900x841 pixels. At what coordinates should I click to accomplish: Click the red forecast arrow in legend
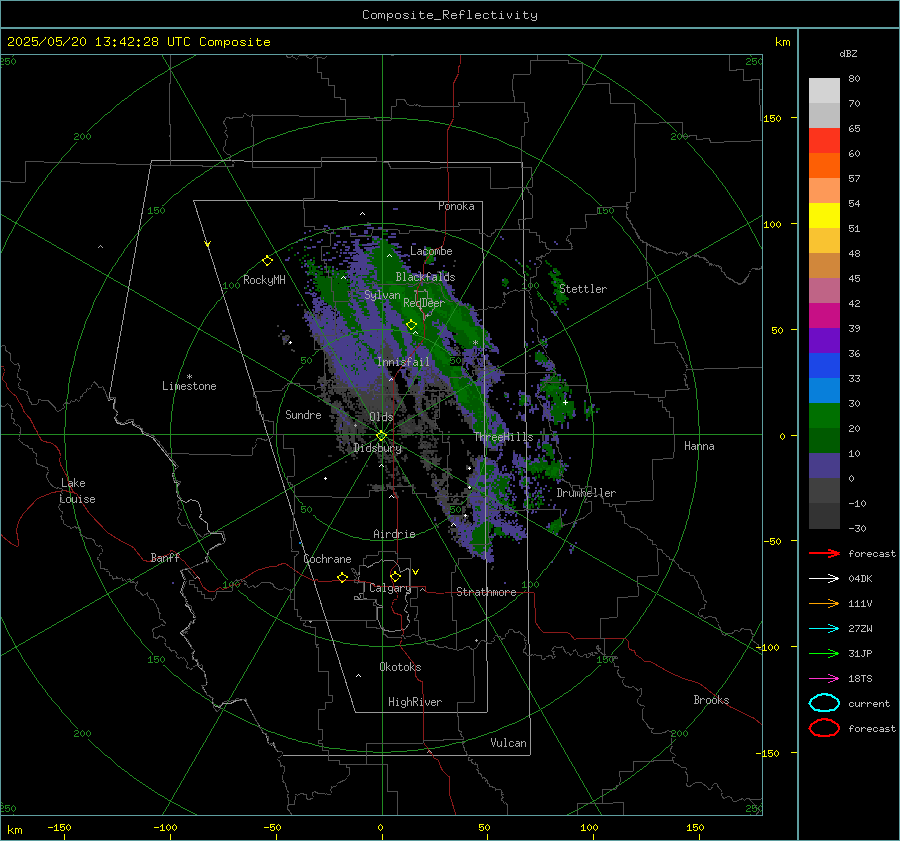tap(824, 553)
